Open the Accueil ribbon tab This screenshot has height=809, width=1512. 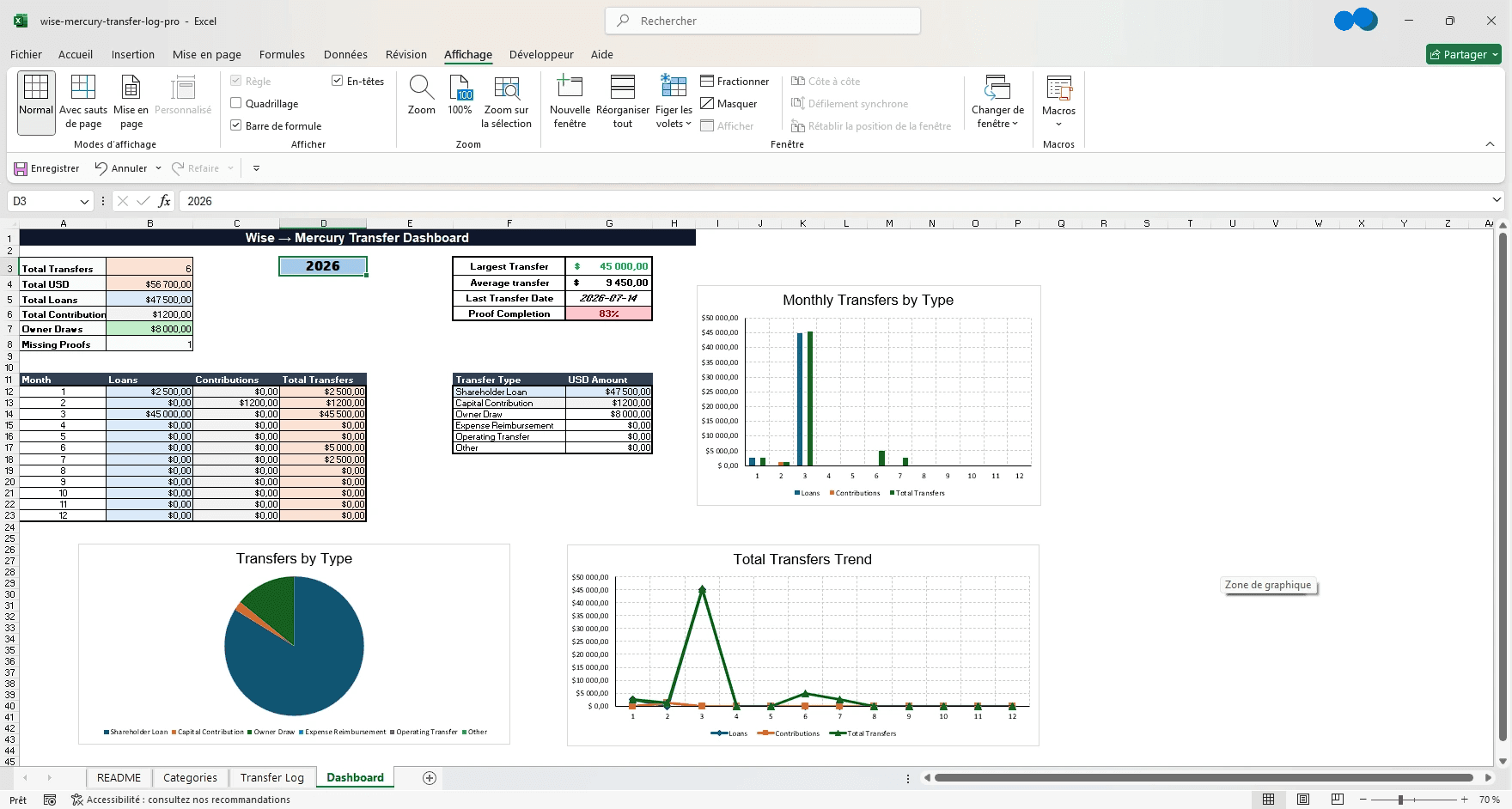point(76,54)
